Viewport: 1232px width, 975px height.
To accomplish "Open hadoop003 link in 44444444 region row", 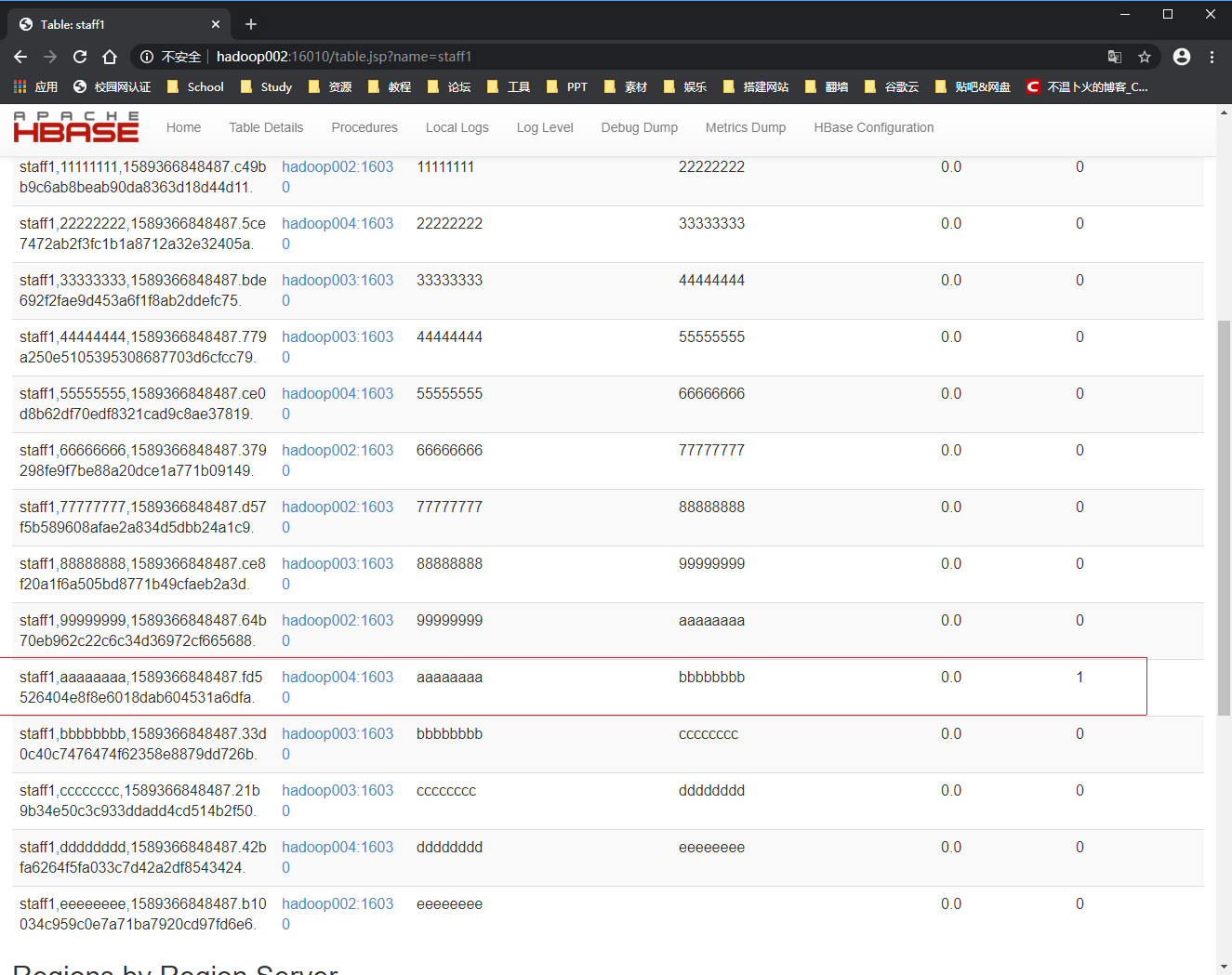I will point(338,347).
